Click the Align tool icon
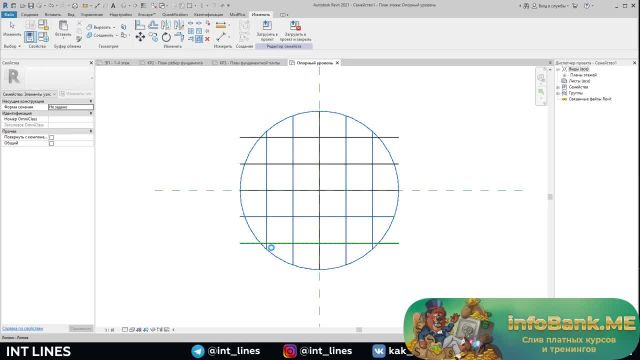The image size is (640, 360). click(140, 25)
